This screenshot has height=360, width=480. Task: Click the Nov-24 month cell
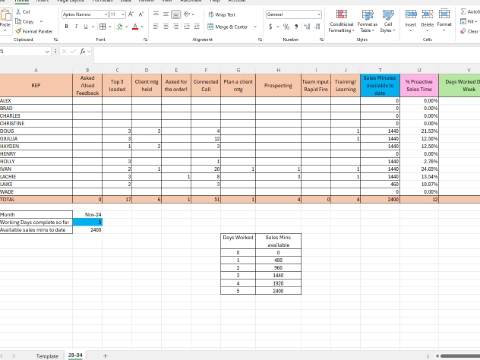(x=87, y=214)
